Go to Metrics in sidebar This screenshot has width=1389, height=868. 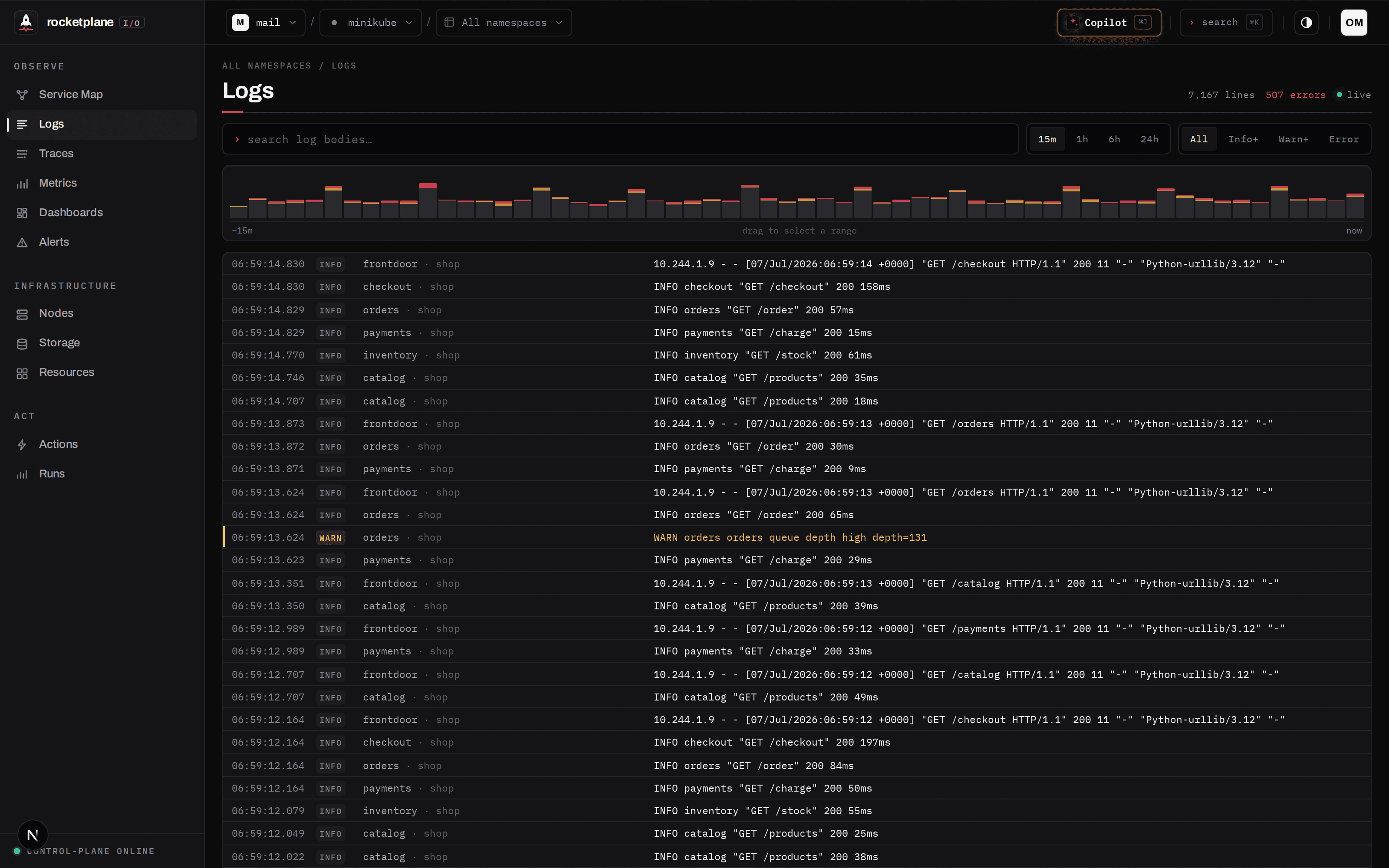(x=102, y=183)
